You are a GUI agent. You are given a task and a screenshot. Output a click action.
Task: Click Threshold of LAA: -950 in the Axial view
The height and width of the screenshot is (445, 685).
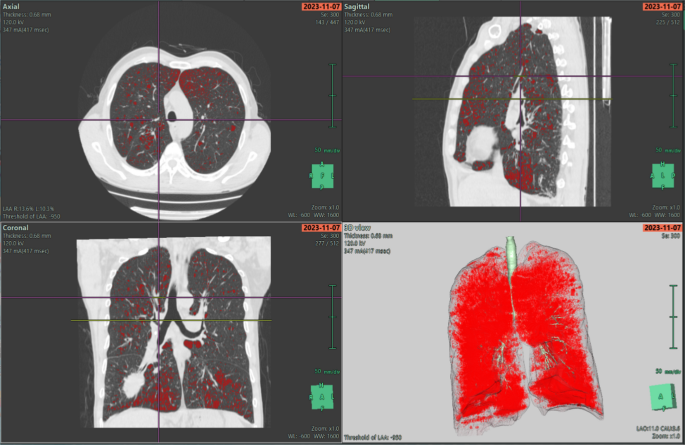coord(31,216)
